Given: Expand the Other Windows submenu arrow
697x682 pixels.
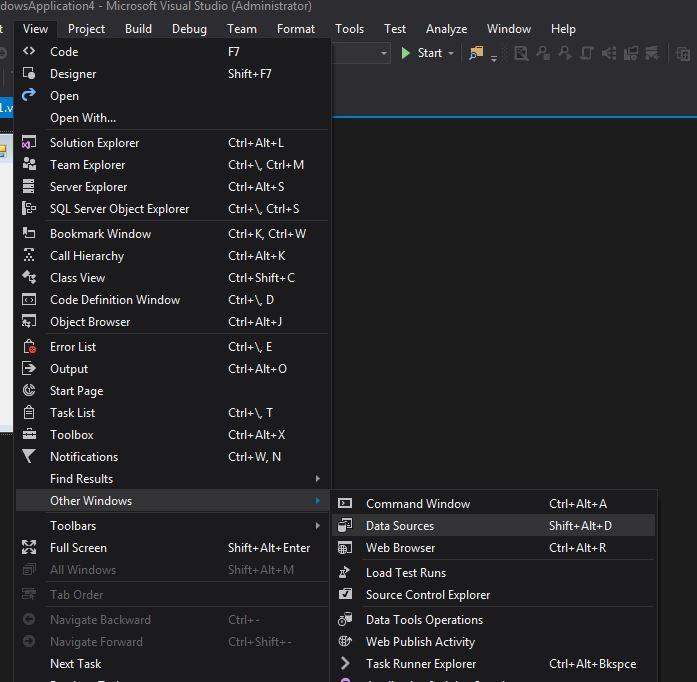Looking at the screenshot, I should click(x=317, y=501).
